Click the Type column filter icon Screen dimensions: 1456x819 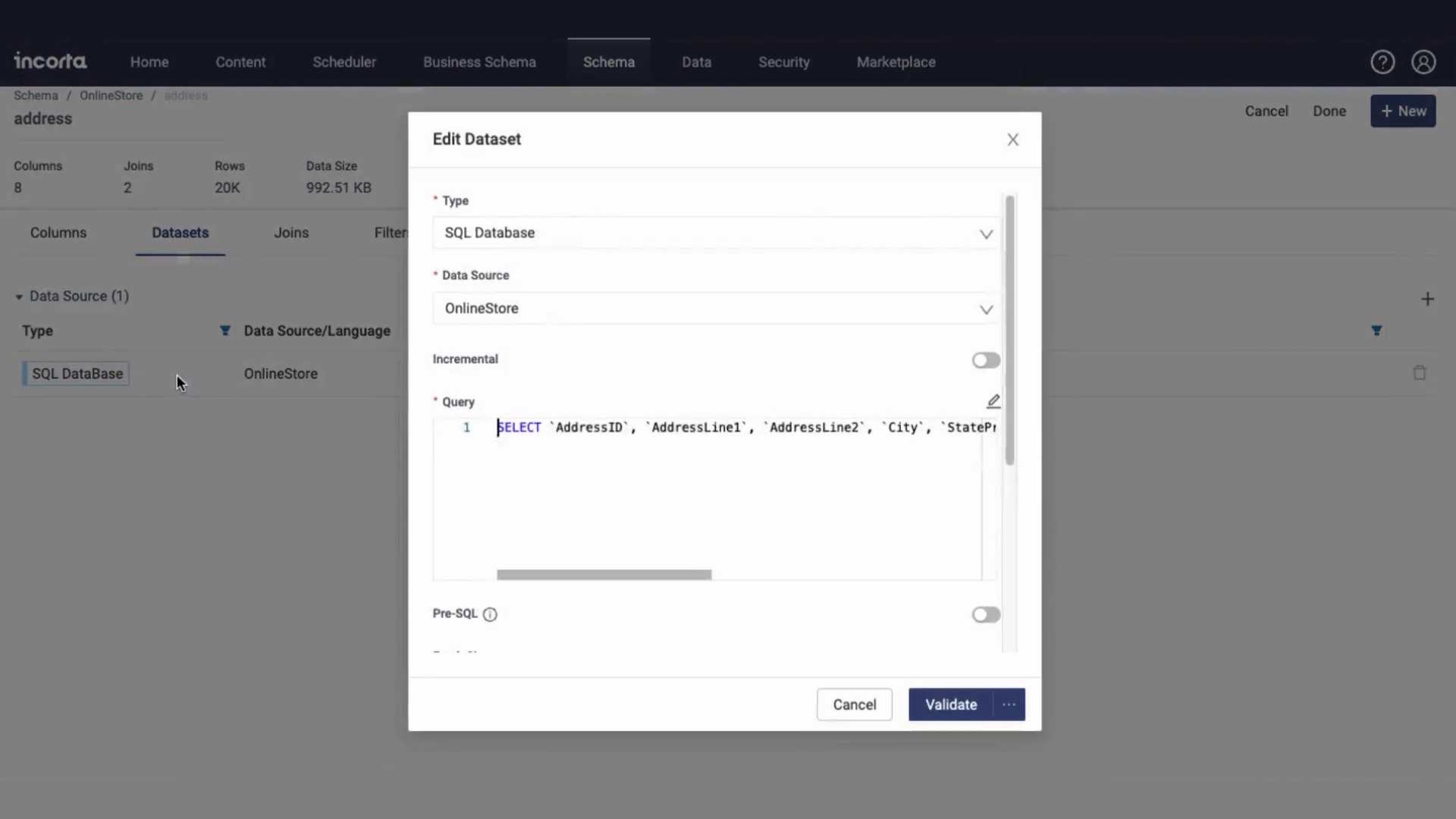point(224,331)
